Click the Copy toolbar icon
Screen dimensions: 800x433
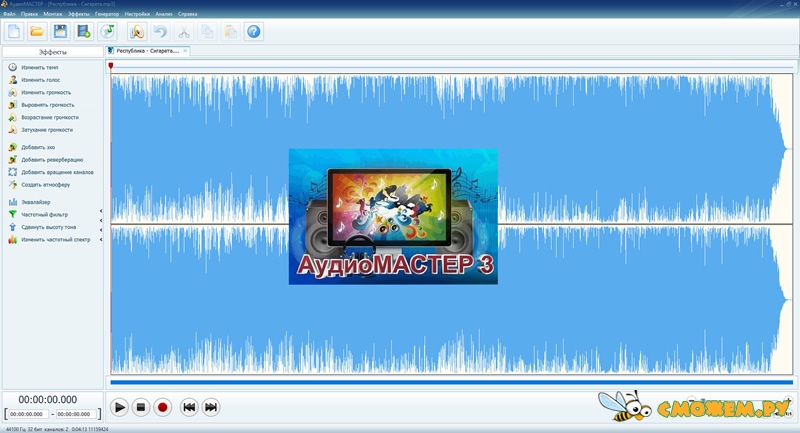(x=207, y=32)
